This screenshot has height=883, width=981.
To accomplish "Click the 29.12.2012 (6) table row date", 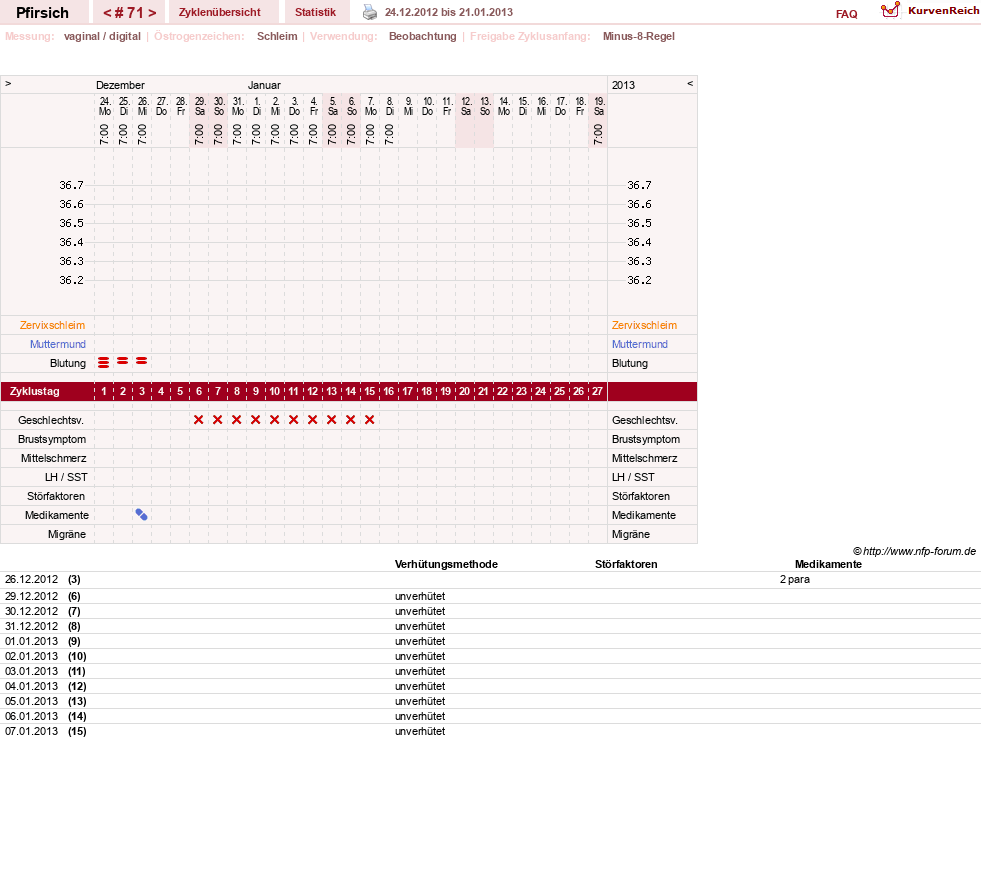I will click(31, 596).
